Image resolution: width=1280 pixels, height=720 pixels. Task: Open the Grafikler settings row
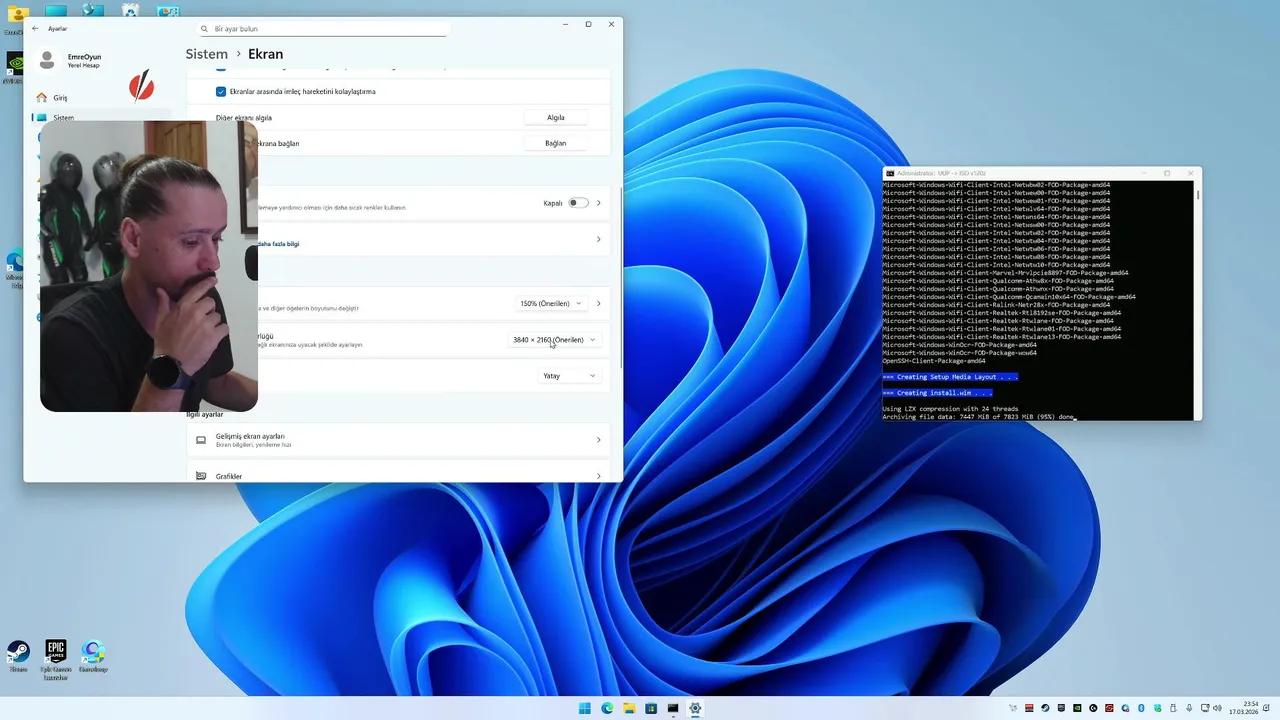[399, 472]
